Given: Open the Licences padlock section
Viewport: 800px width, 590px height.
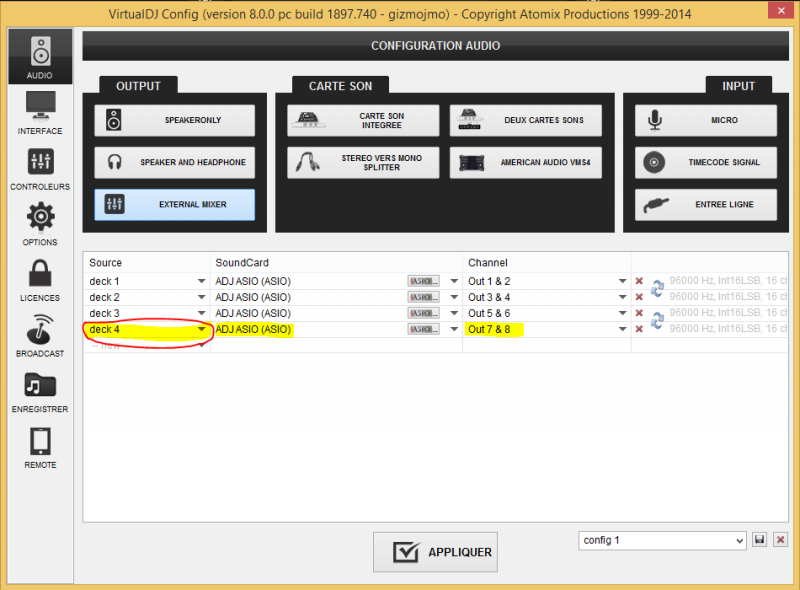Looking at the screenshot, I should [40, 280].
